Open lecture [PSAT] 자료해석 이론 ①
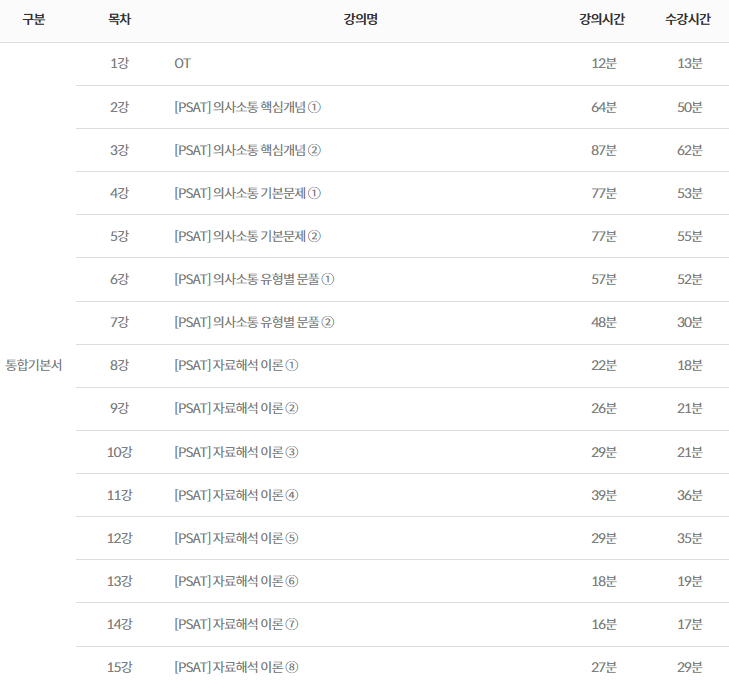Screen dimensions: 729x687 click(x=236, y=366)
